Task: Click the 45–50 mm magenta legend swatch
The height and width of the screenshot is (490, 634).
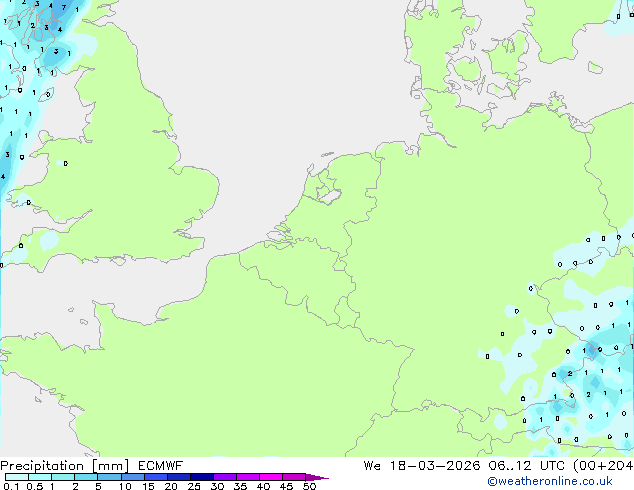Action: 294,477
